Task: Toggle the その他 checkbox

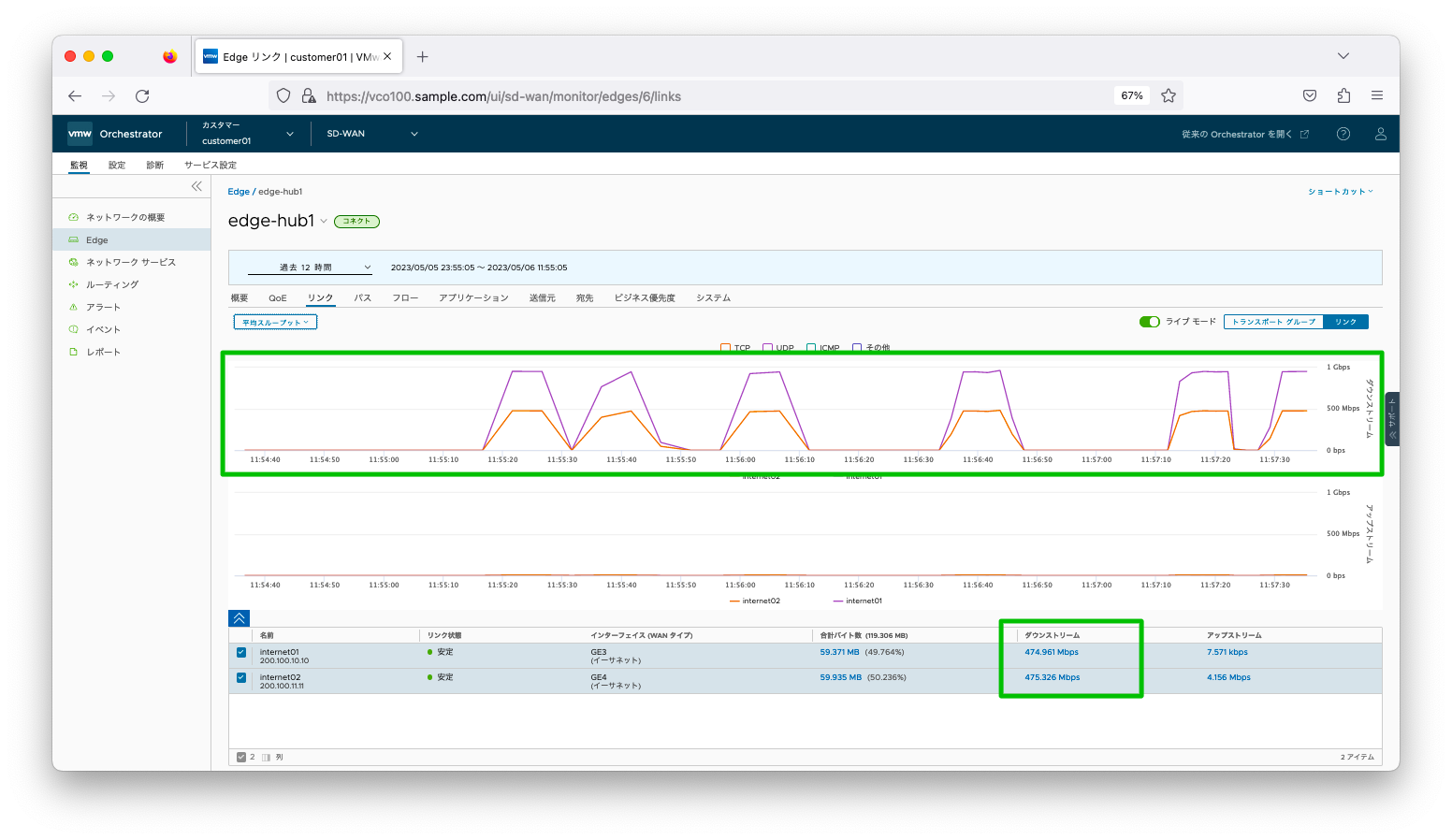Action: [x=857, y=348]
